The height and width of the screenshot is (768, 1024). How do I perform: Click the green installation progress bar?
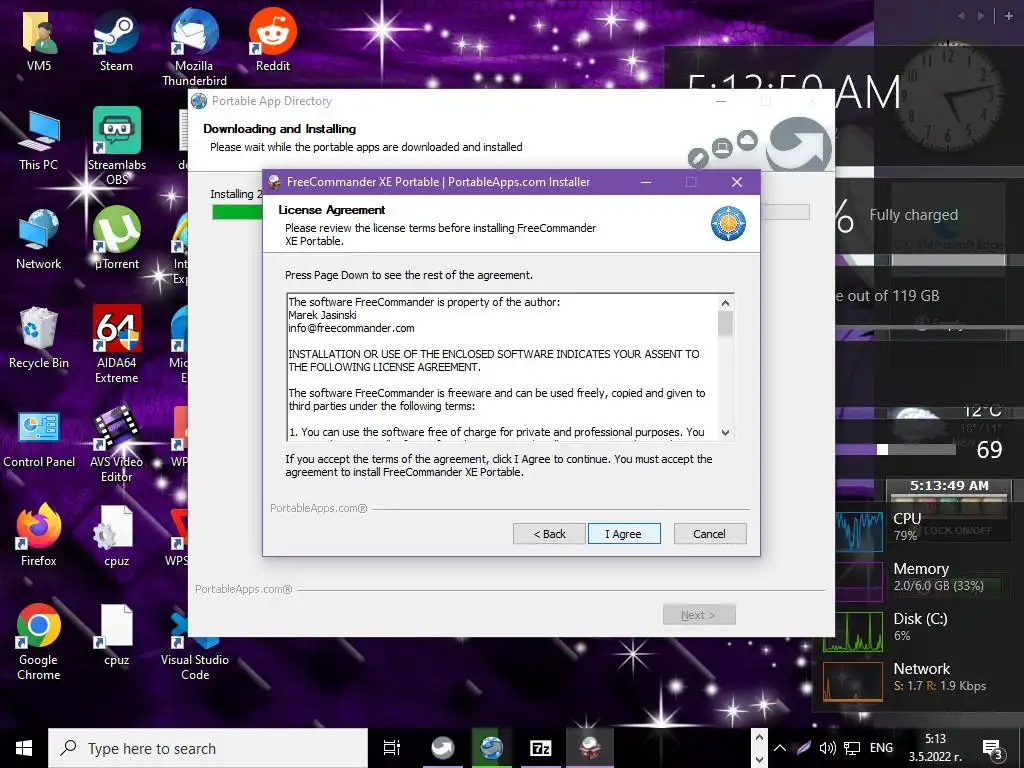pos(236,212)
